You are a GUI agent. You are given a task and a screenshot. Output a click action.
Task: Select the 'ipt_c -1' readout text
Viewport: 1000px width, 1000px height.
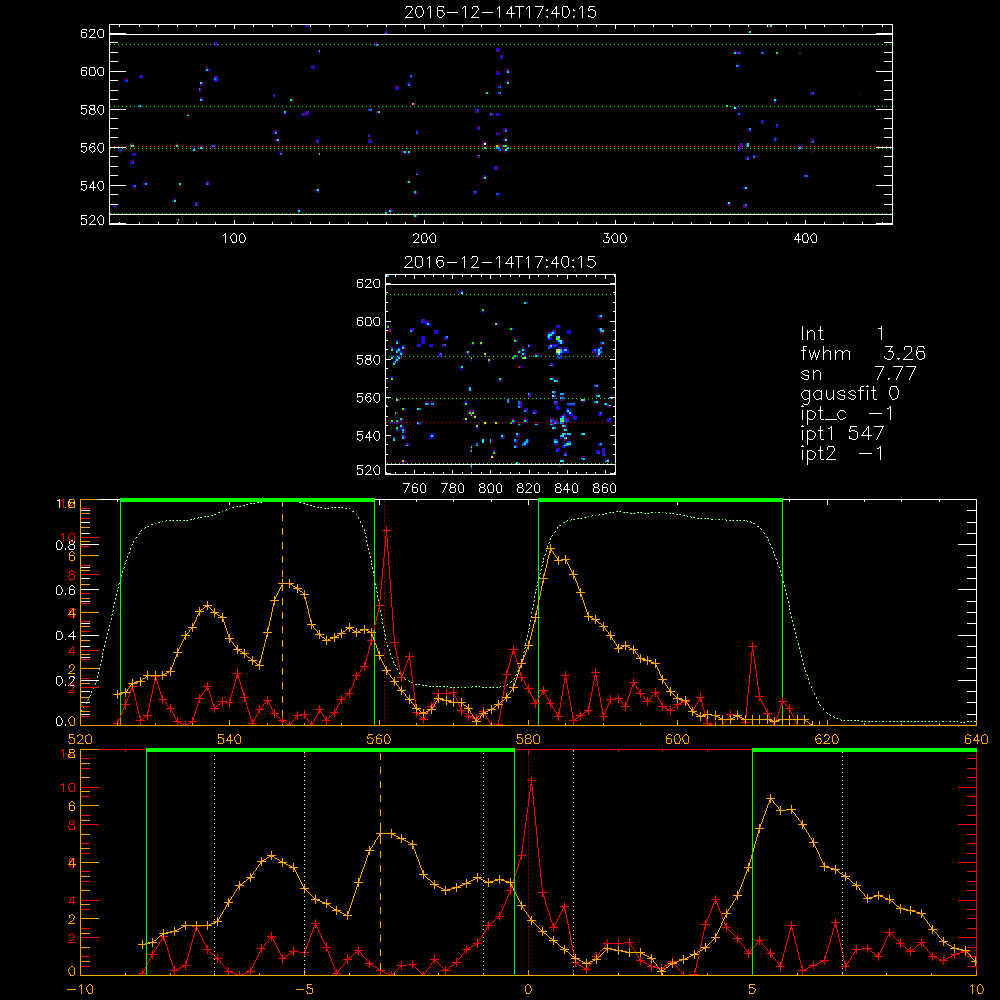[847, 414]
